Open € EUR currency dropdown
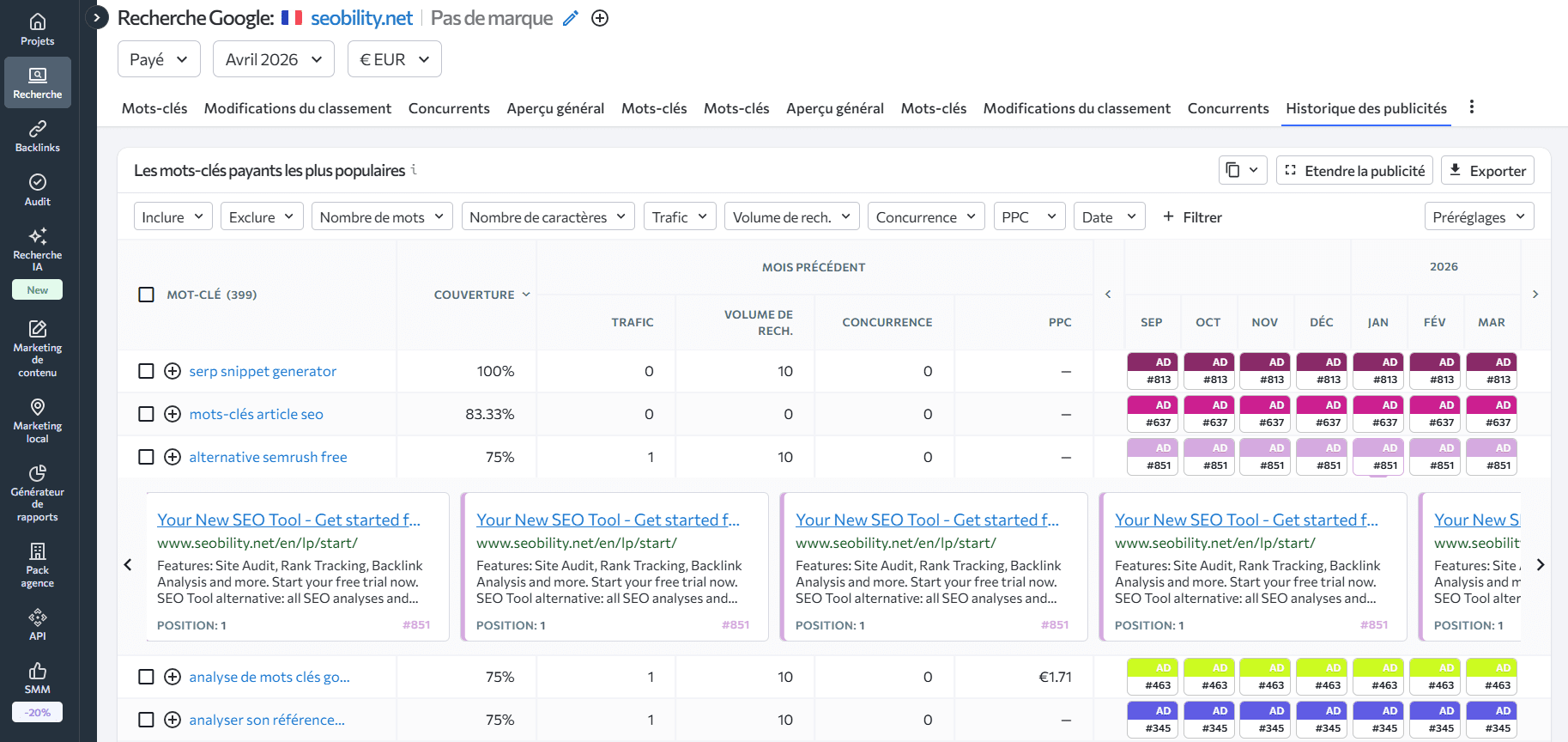 [x=395, y=59]
